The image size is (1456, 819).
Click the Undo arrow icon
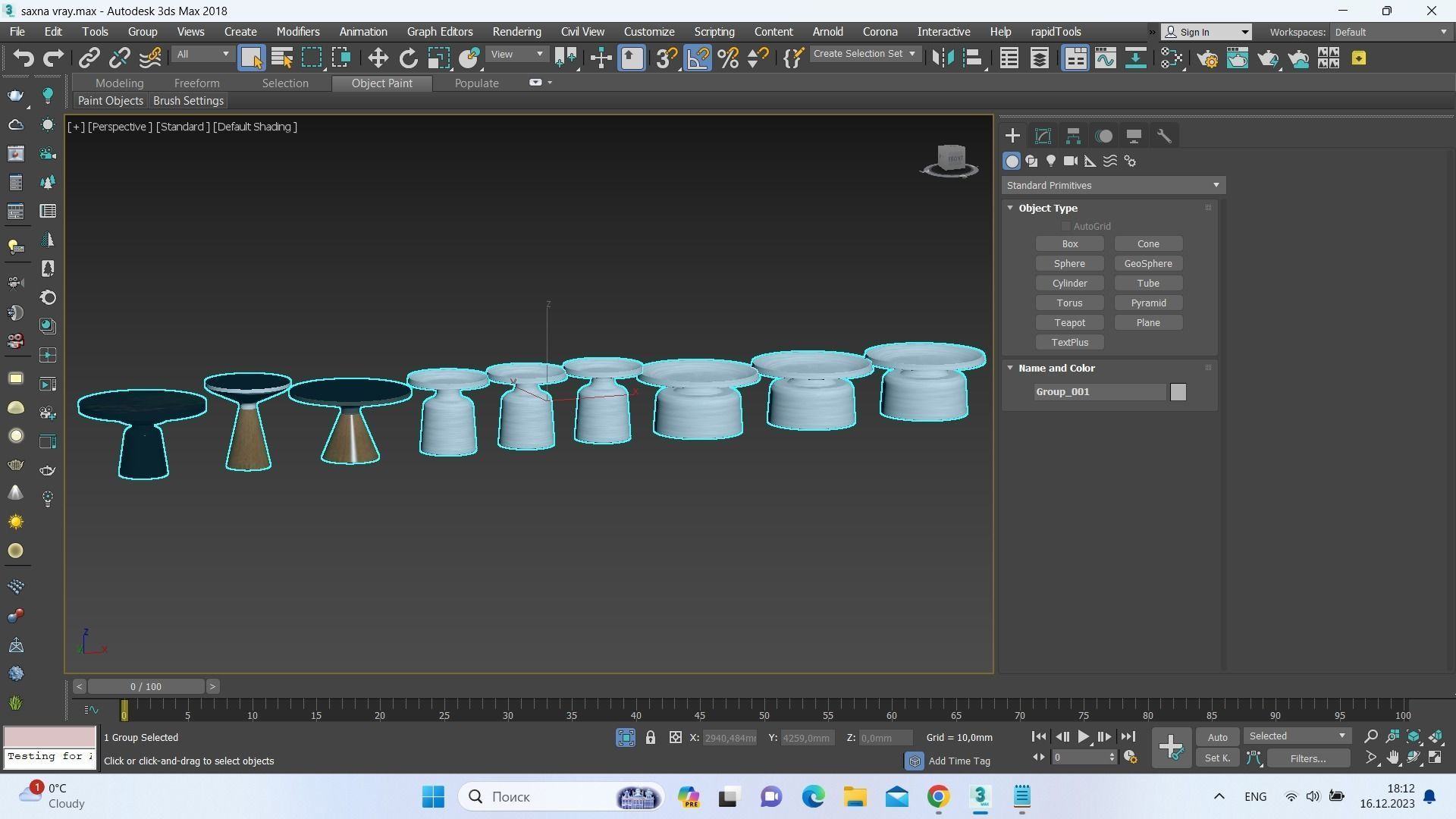(24, 58)
